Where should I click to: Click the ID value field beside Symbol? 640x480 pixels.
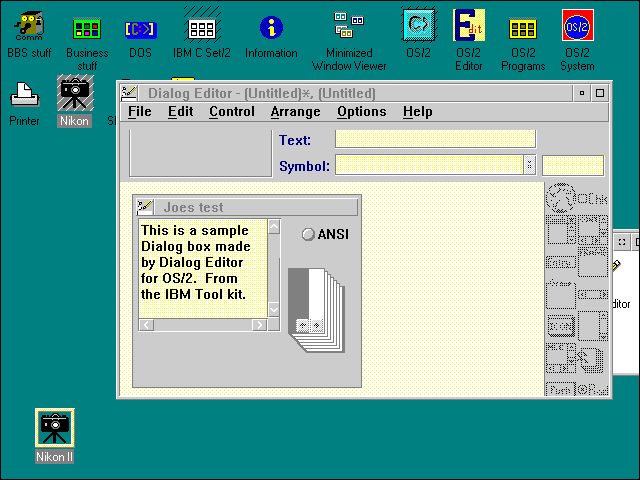tap(573, 165)
